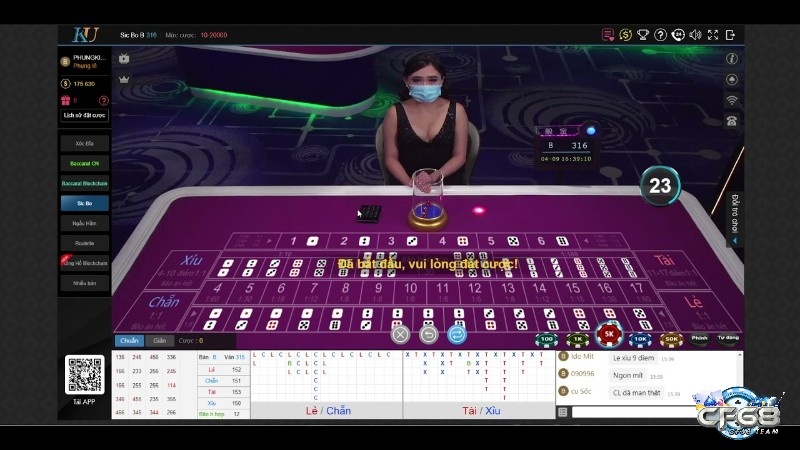Click the telephone icon on the right edge
Screen dimensions: 800x450
click(732, 121)
